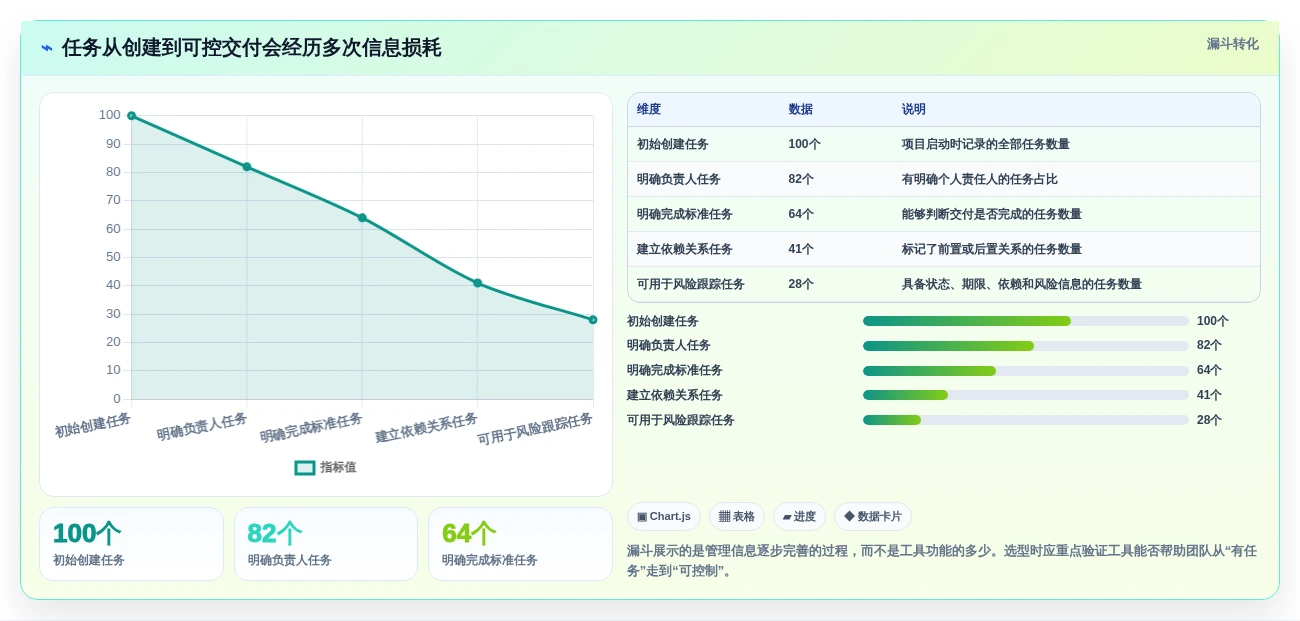Viewport: 1300px width, 621px height.
Task: Click table value 28个
Action: point(801,284)
